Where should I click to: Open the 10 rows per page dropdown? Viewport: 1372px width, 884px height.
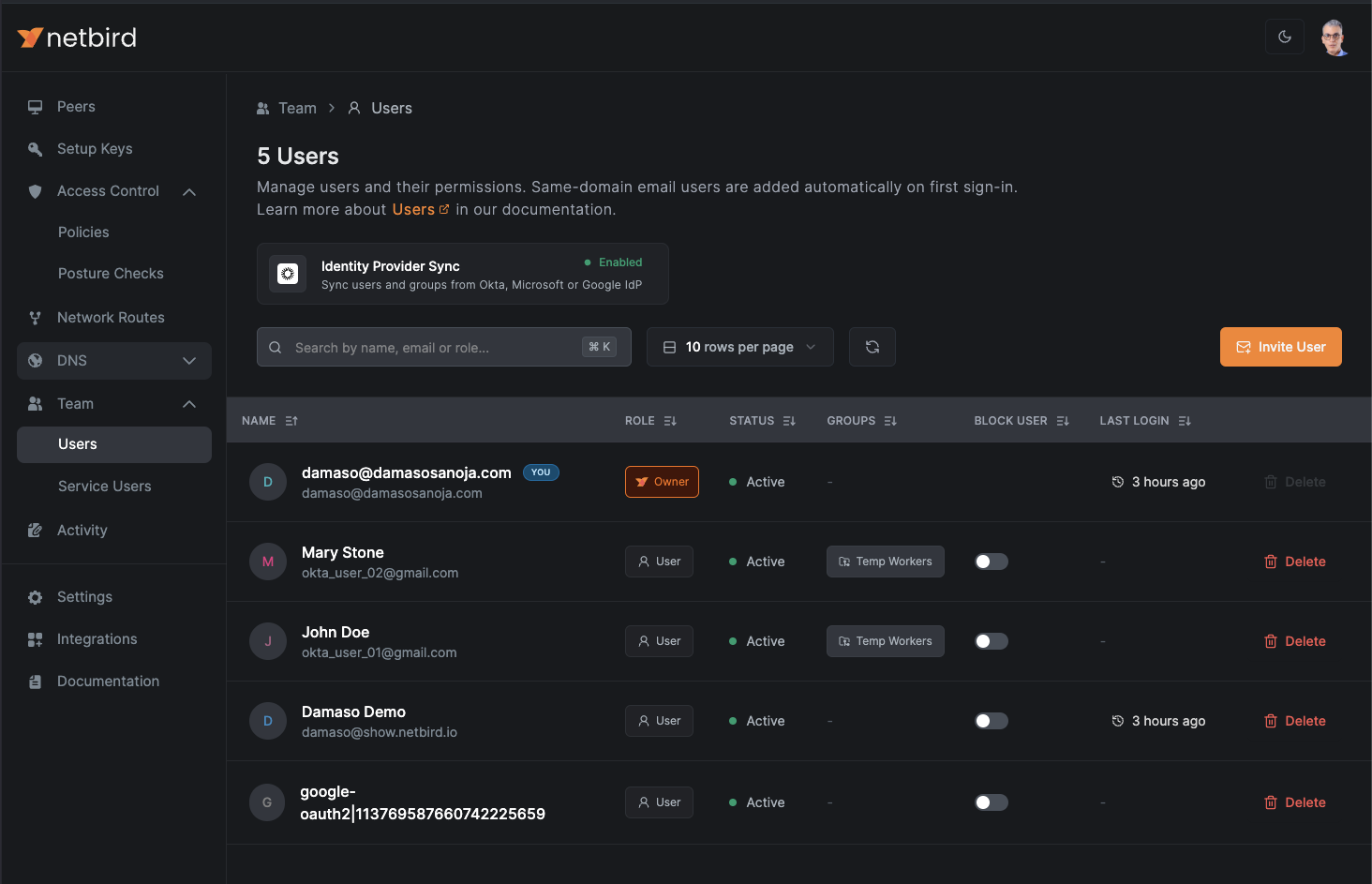point(739,346)
